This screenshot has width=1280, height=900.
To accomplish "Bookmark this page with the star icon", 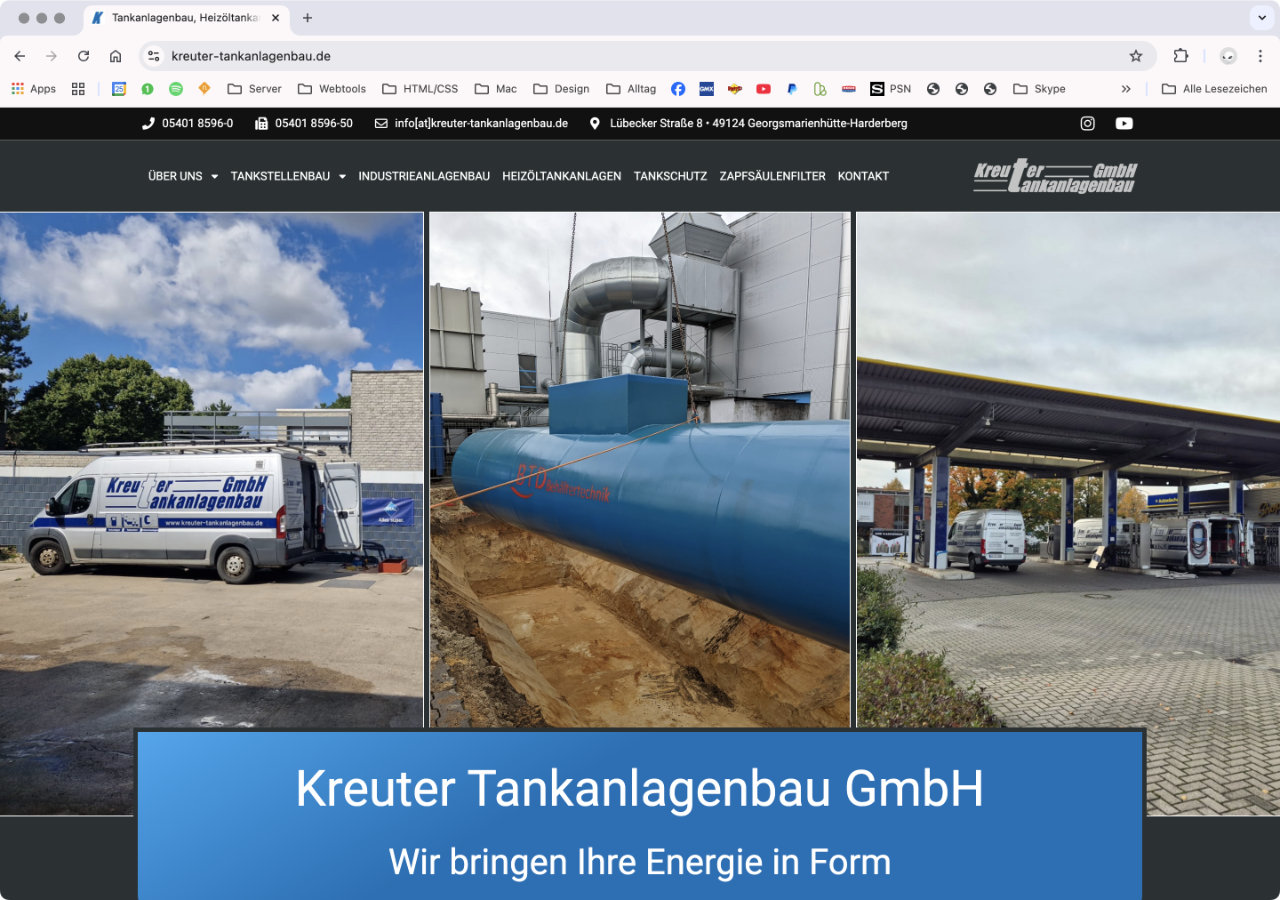I will pos(1135,56).
